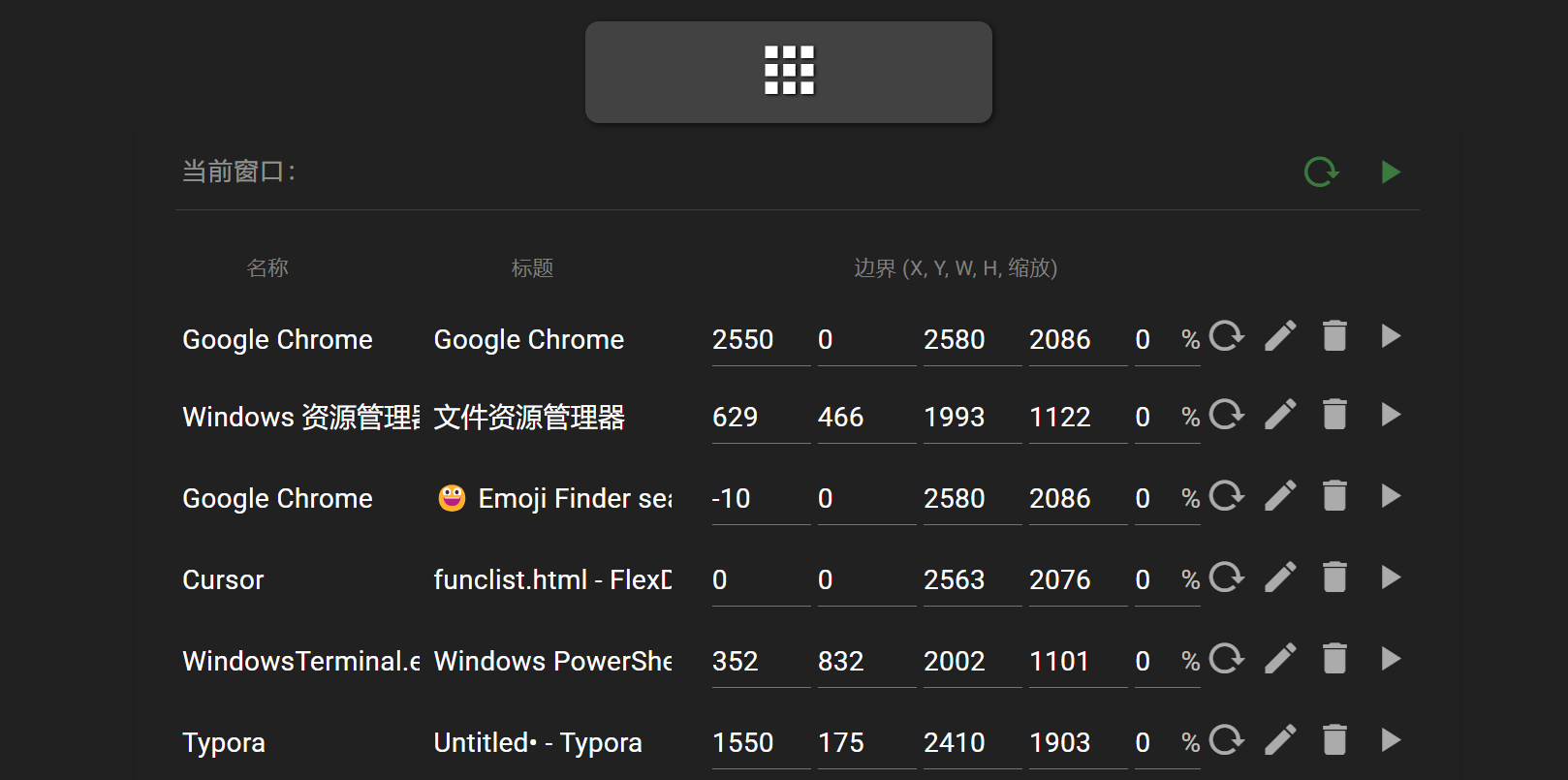Refresh bounds for first Google Chrome row
The height and width of the screenshot is (780, 1568).
pos(1226,336)
